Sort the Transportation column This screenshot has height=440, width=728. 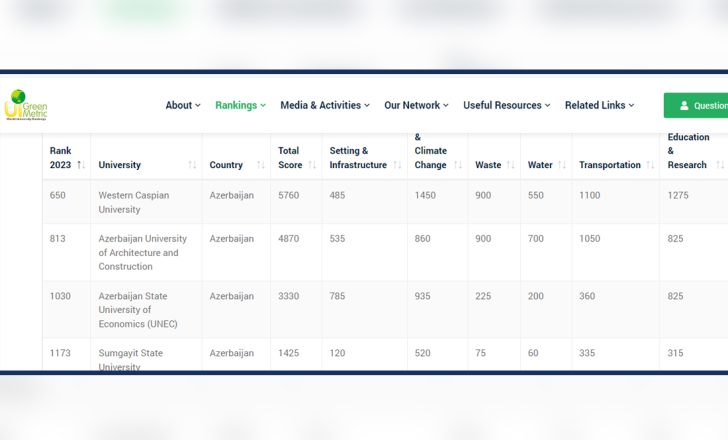click(650, 165)
